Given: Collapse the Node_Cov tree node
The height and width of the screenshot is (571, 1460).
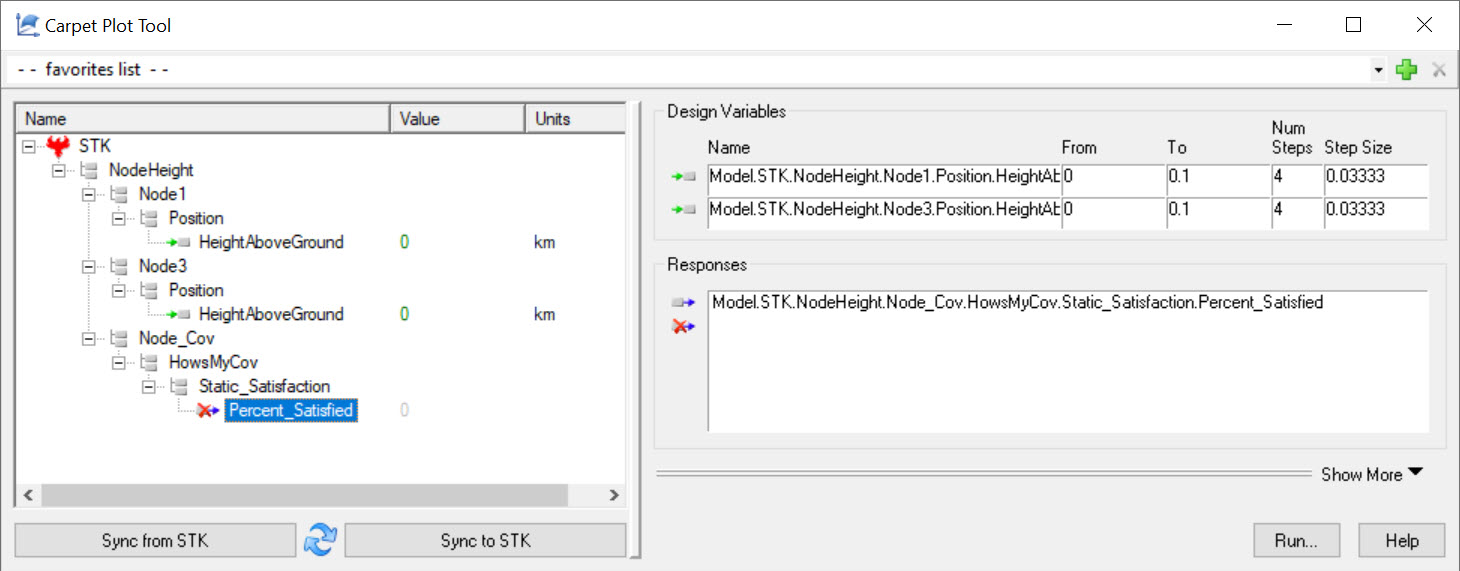Looking at the screenshot, I should tap(88, 338).
